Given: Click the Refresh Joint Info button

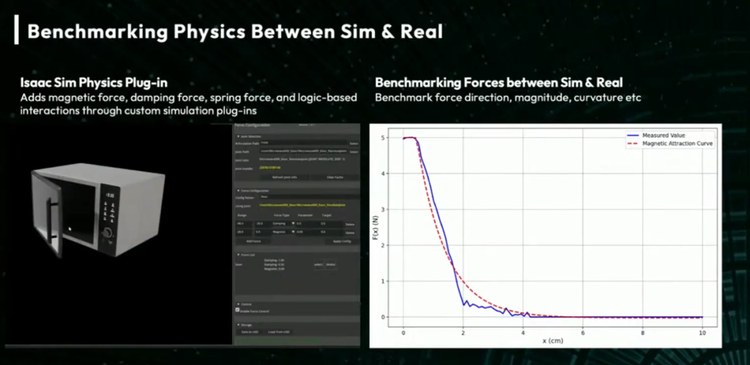Looking at the screenshot, I should pyautogui.click(x=285, y=177).
